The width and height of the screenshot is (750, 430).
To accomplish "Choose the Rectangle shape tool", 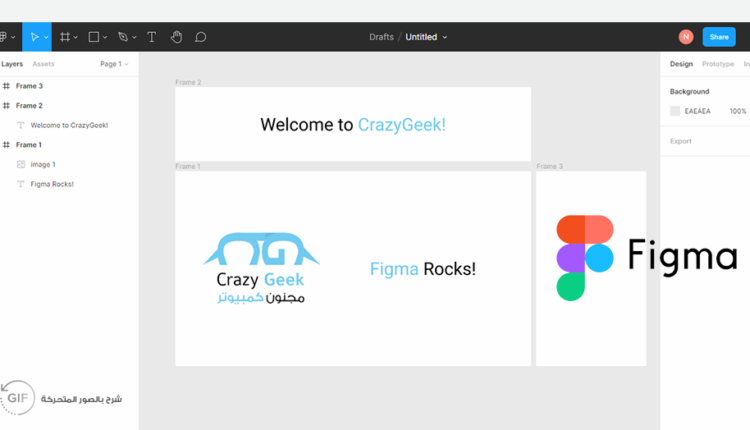I will click(x=93, y=37).
